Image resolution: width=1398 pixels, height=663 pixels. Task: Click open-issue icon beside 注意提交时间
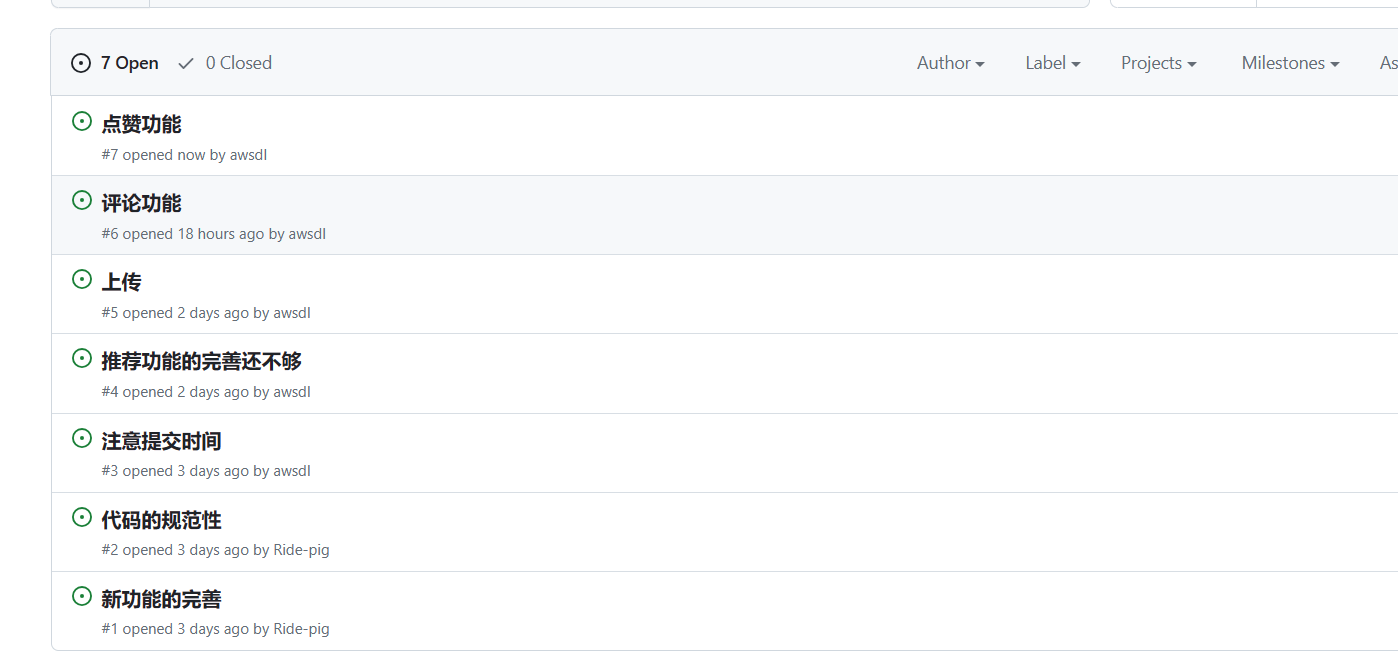click(x=82, y=438)
